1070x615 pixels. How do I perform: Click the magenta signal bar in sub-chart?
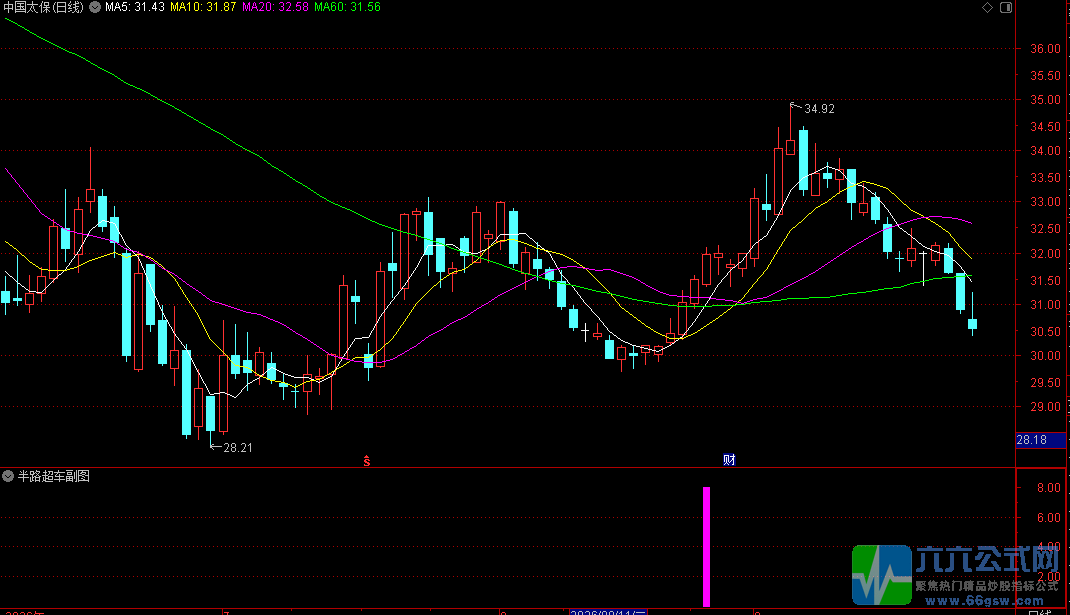(x=706, y=546)
